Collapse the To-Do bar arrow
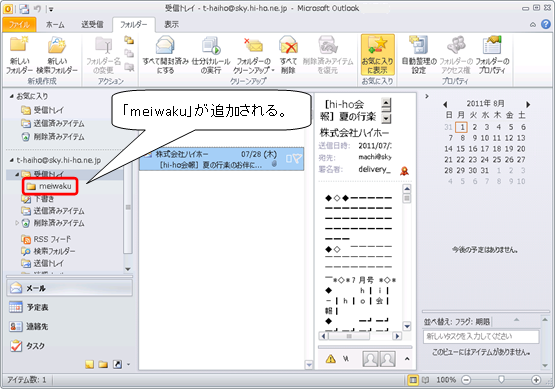 pos(427,96)
